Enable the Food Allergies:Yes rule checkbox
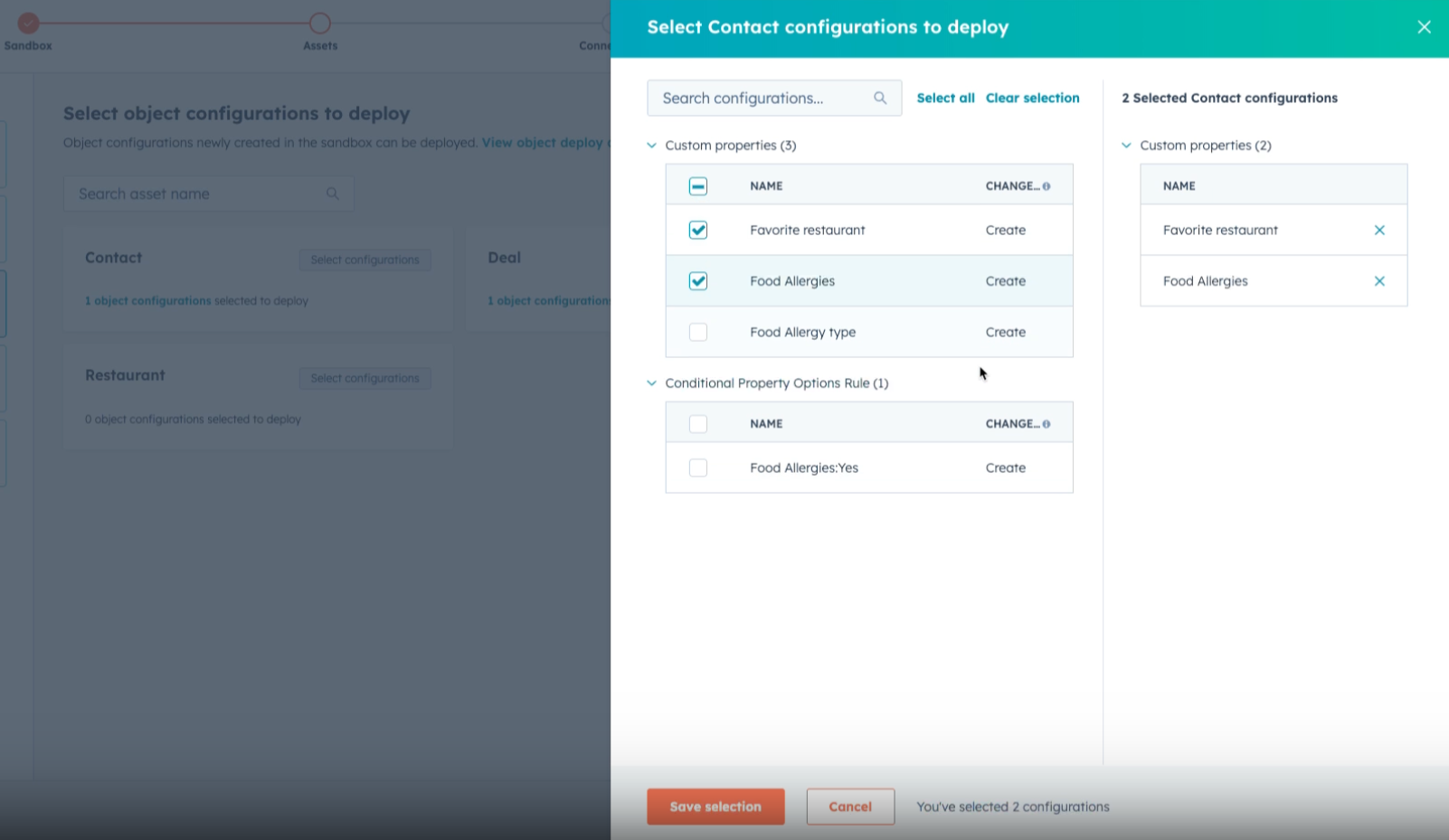 [x=697, y=468]
